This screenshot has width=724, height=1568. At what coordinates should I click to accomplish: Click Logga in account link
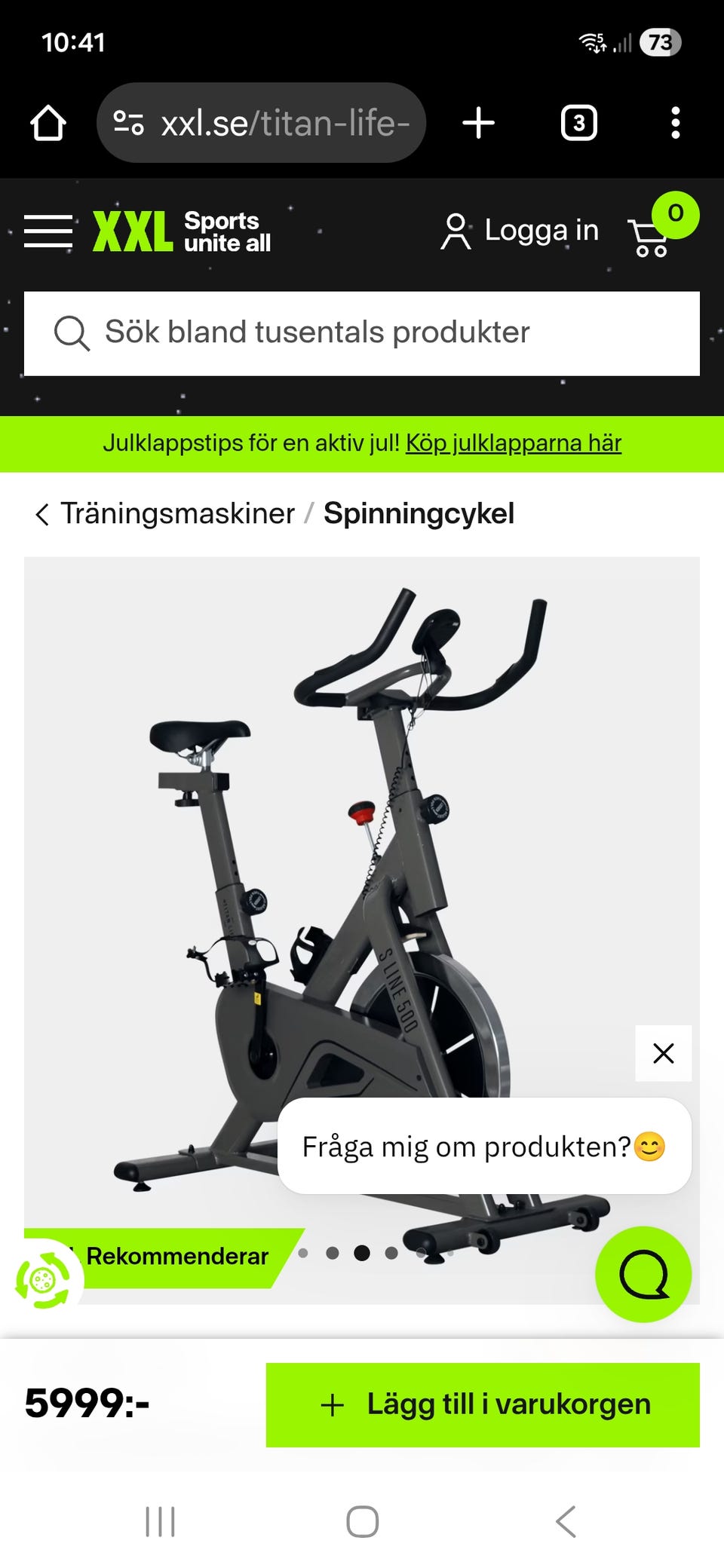coord(520,231)
